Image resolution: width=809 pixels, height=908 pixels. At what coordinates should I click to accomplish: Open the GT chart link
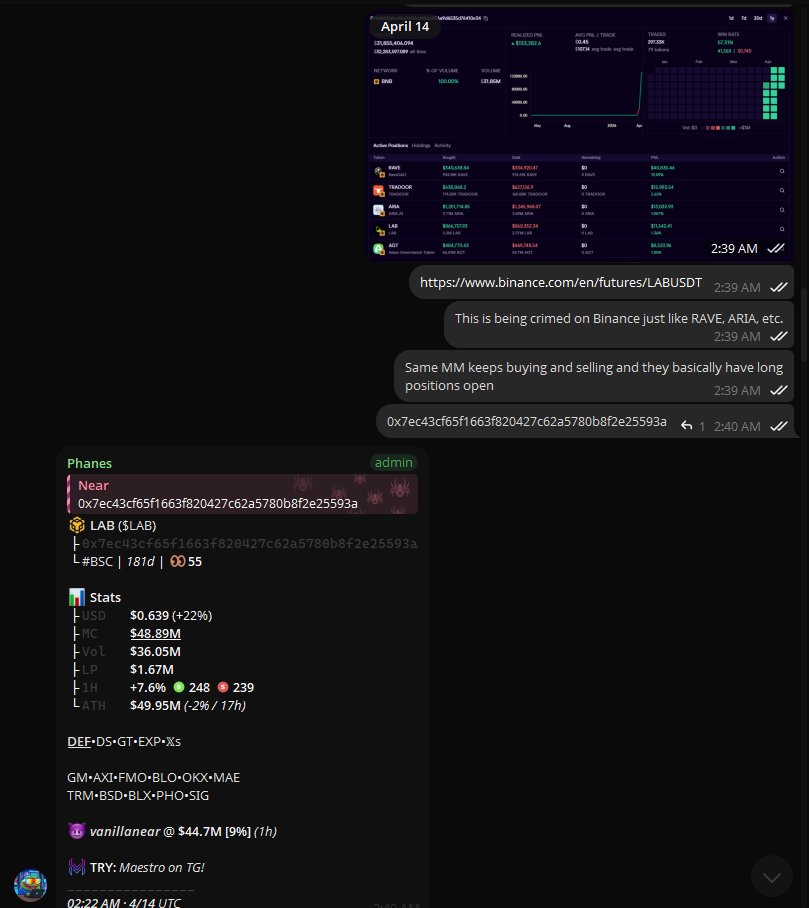pyautogui.click(x=125, y=741)
